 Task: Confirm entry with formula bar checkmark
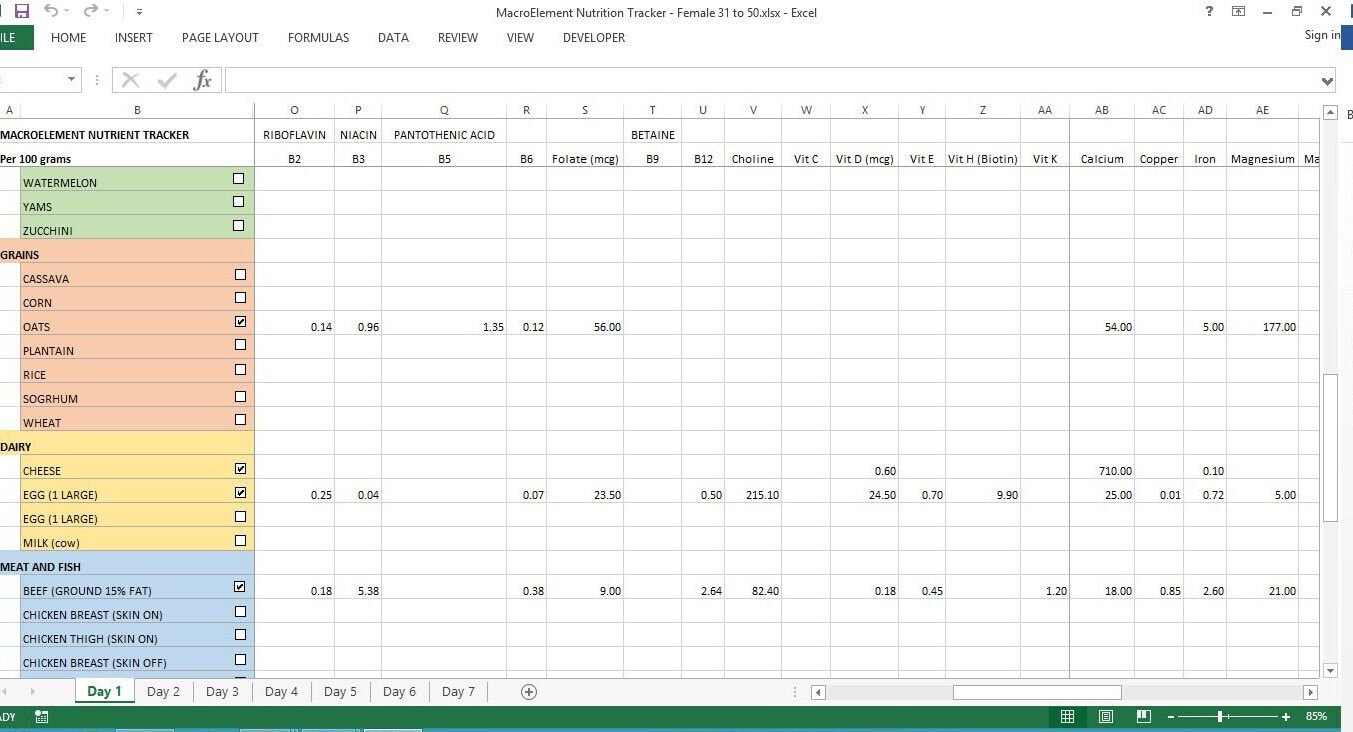(x=167, y=80)
